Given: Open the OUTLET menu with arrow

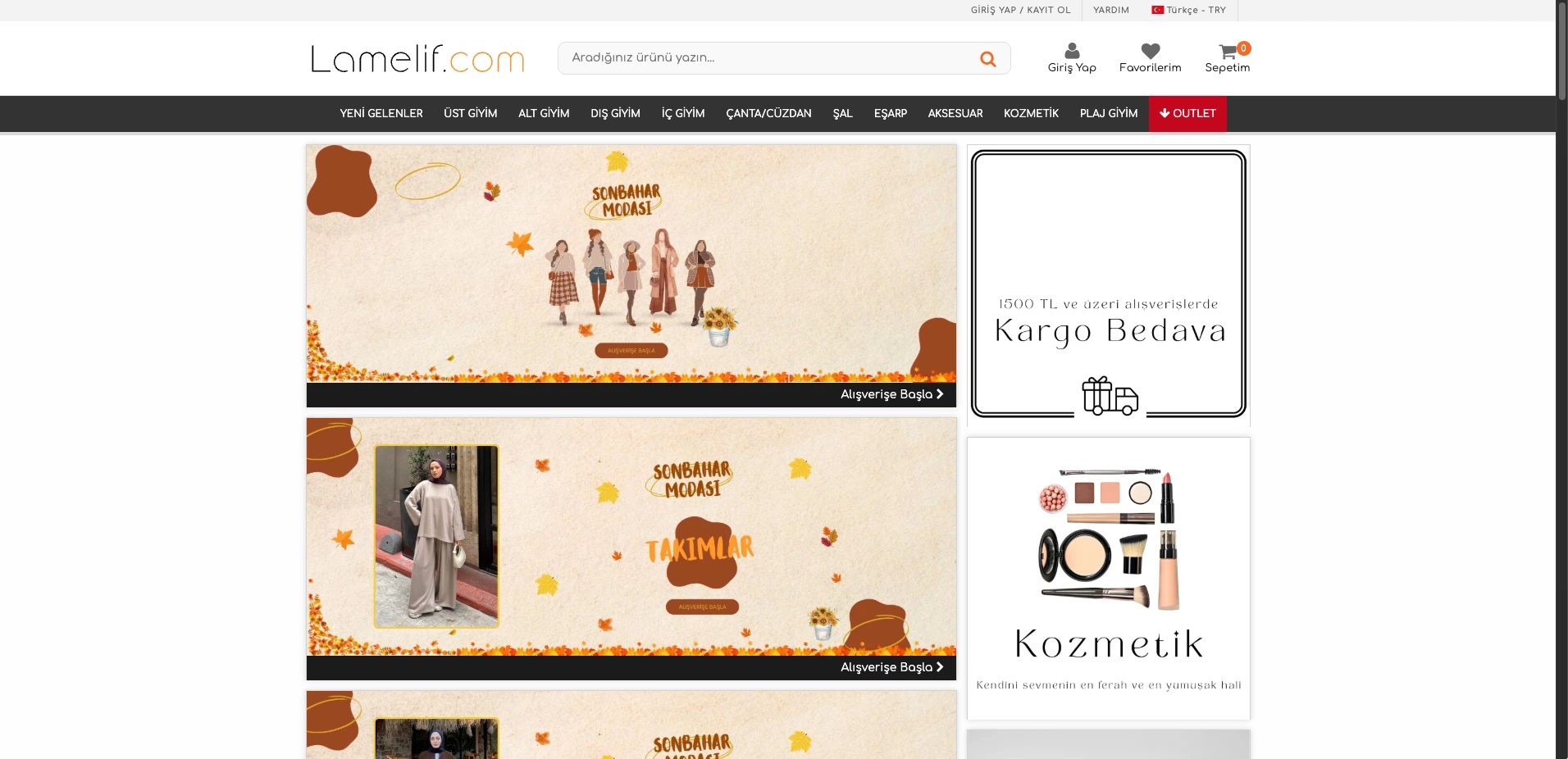Looking at the screenshot, I should pos(1187,114).
